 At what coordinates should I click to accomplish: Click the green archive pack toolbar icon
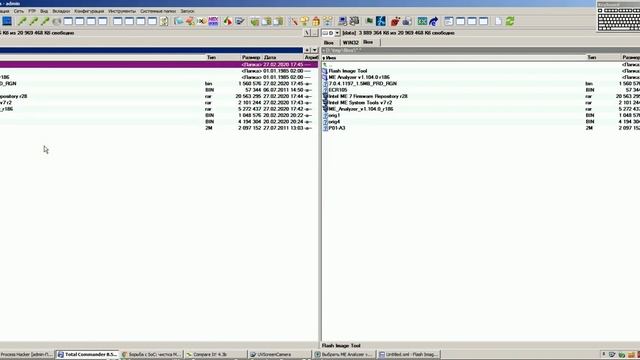(x=255, y=21)
